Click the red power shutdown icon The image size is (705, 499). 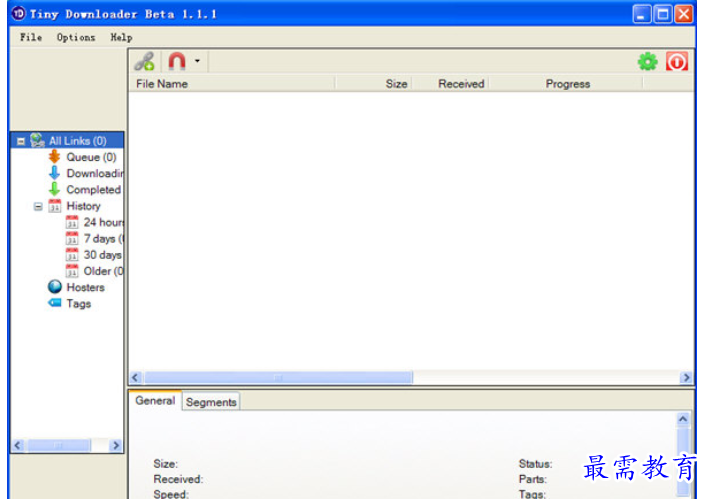coord(677,62)
